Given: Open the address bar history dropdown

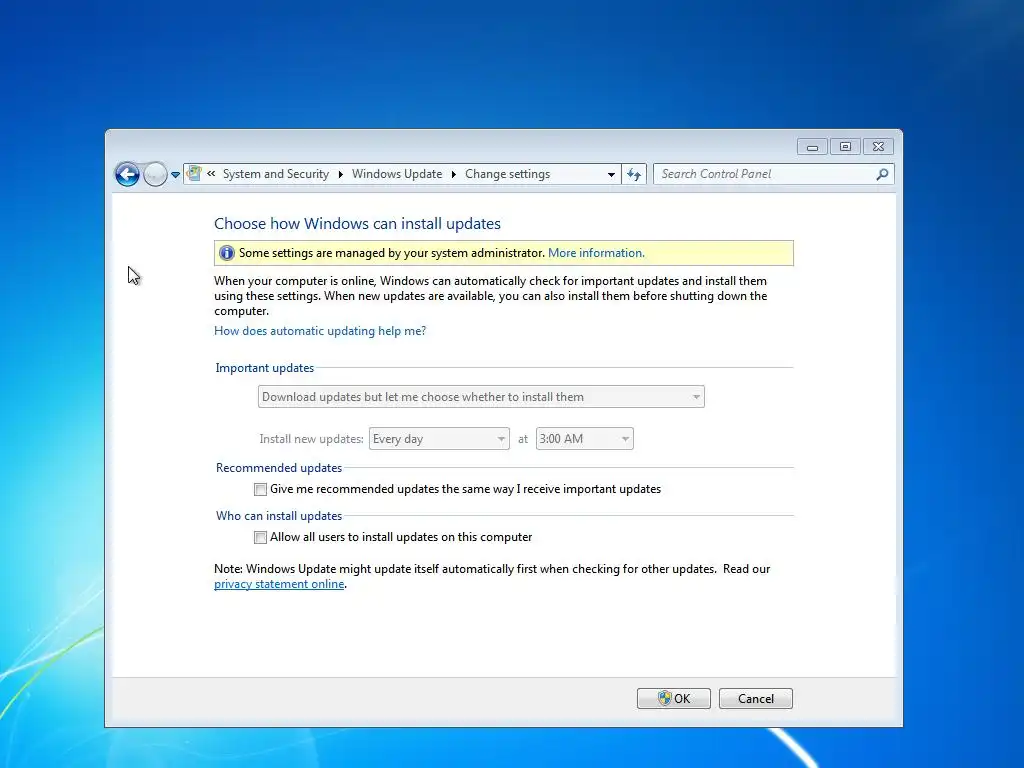Looking at the screenshot, I should tap(611, 174).
